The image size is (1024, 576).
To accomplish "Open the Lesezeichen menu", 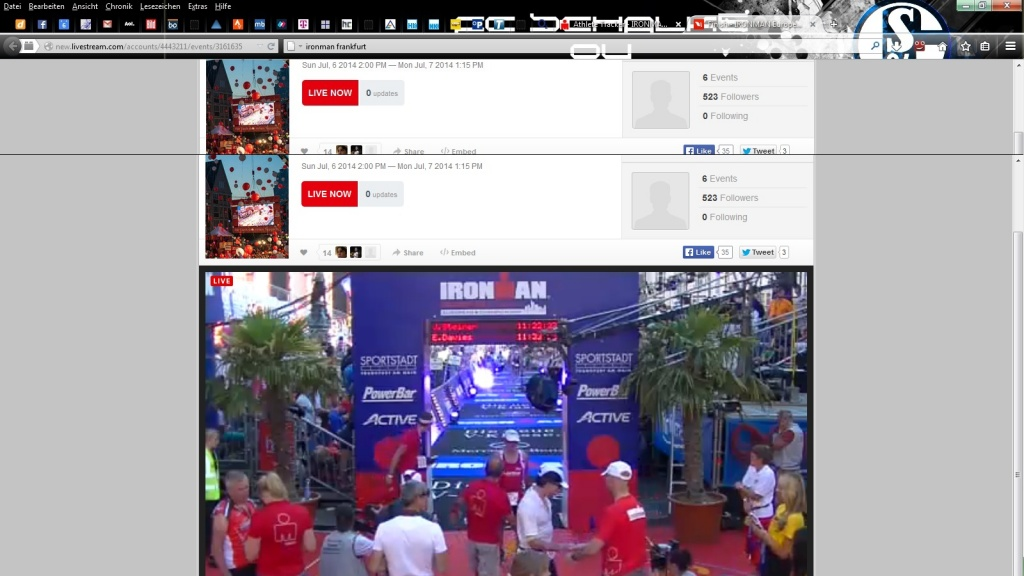I will tap(160, 6).
